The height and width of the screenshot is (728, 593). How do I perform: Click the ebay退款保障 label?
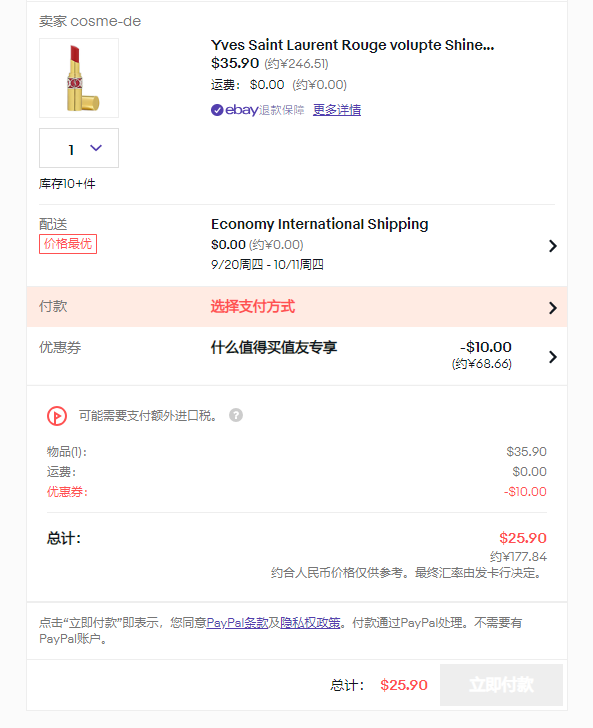coord(265,110)
